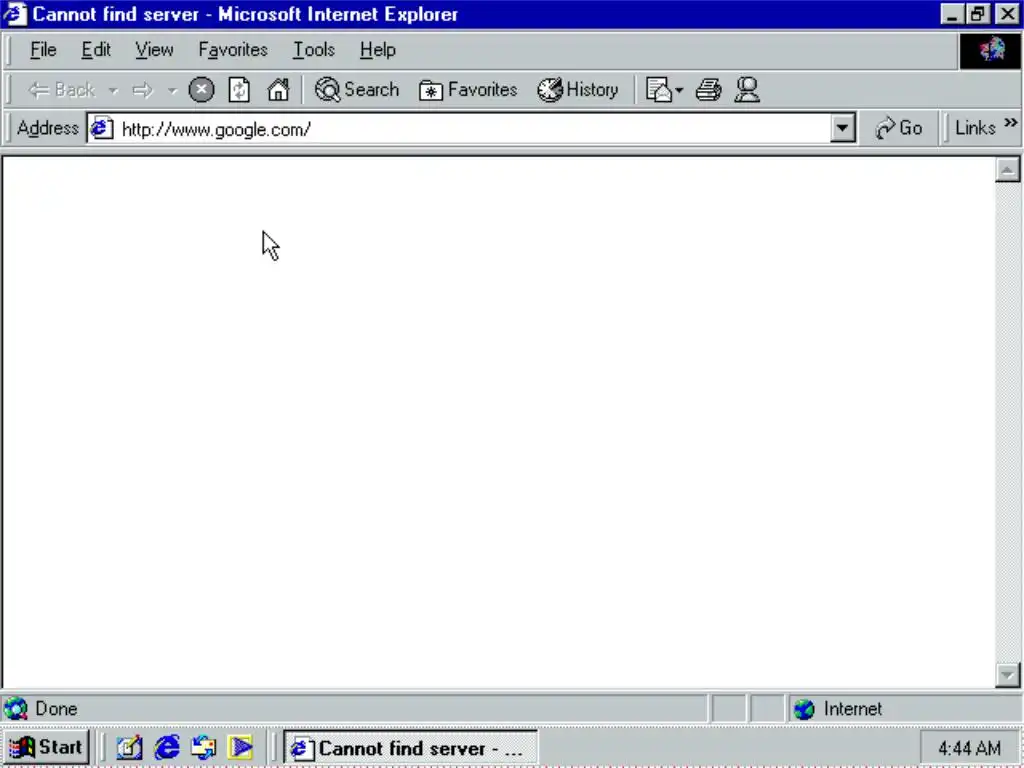This screenshot has width=1024, height=768.
Task: Click the Messenger toolbar icon
Action: tap(747, 89)
